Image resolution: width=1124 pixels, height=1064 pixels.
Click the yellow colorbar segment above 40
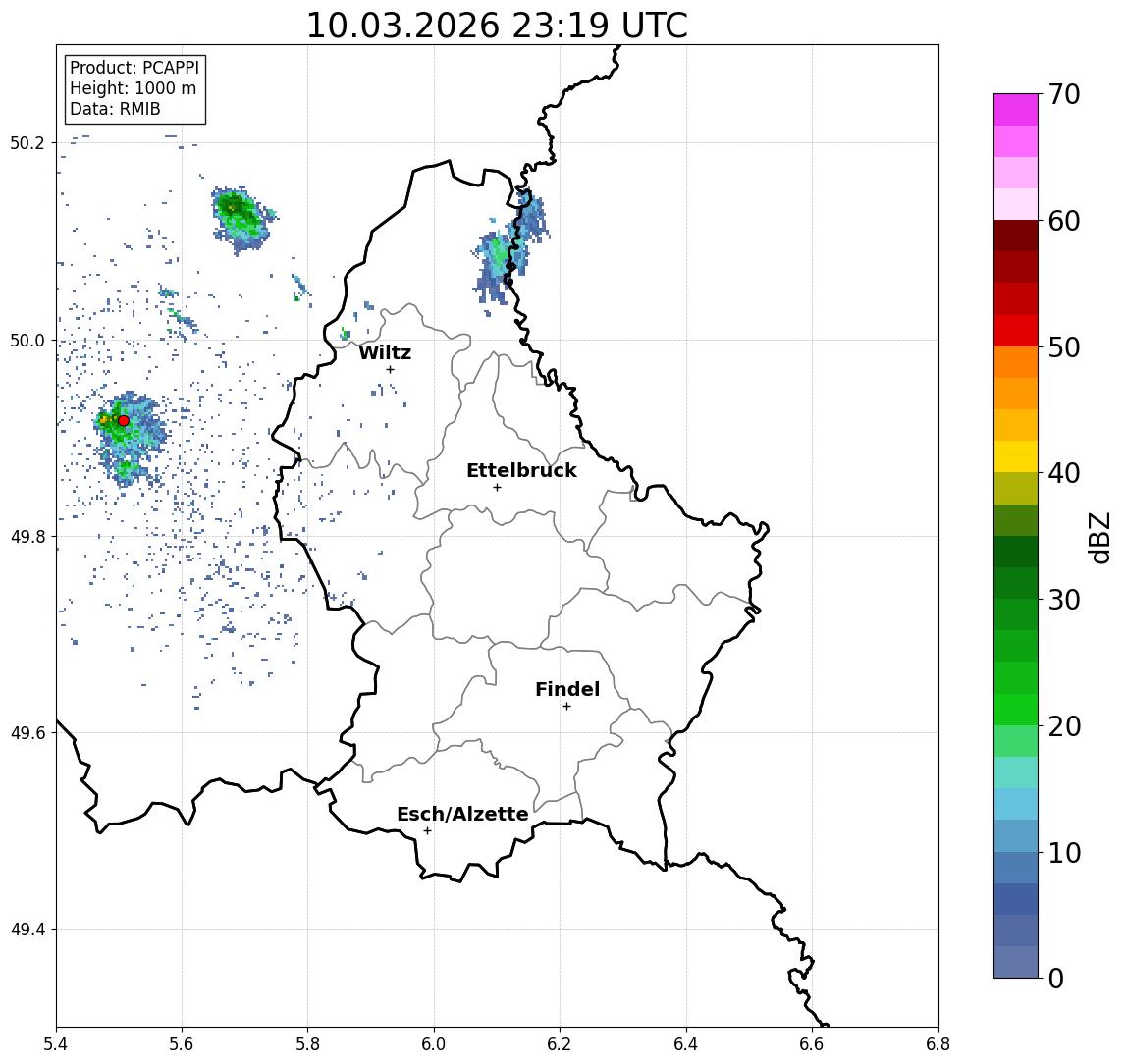(1016, 456)
